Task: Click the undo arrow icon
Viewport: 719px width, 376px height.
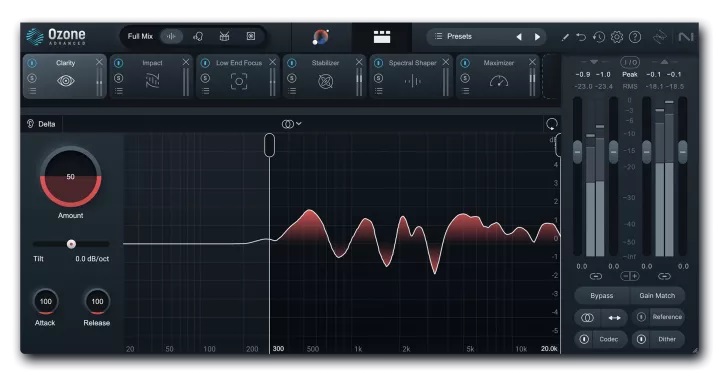Action: point(581,37)
